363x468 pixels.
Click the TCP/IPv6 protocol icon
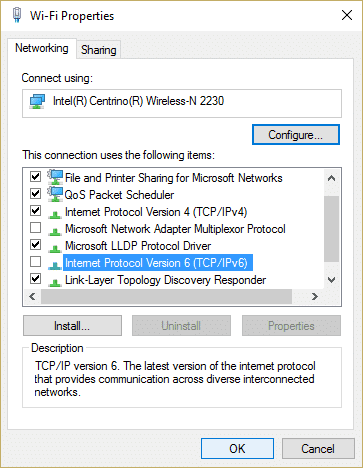tap(54, 264)
